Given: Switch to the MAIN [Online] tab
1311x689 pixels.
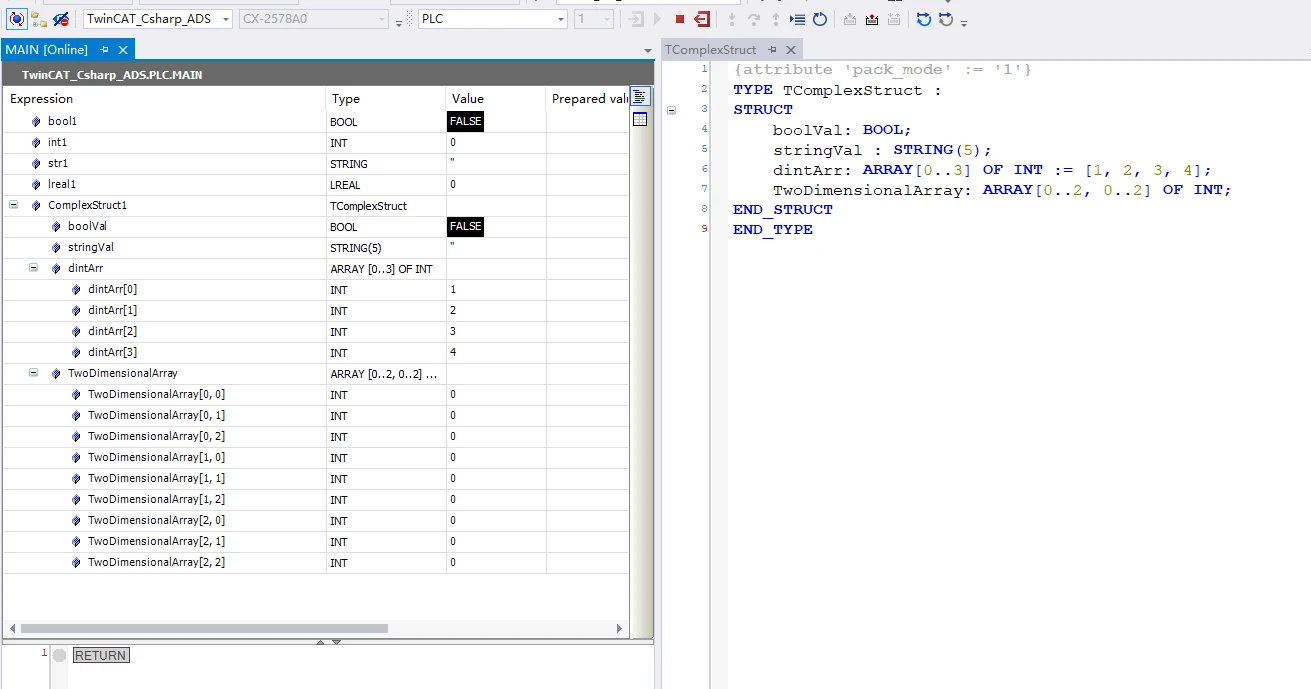Looking at the screenshot, I should tap(47, 50).
